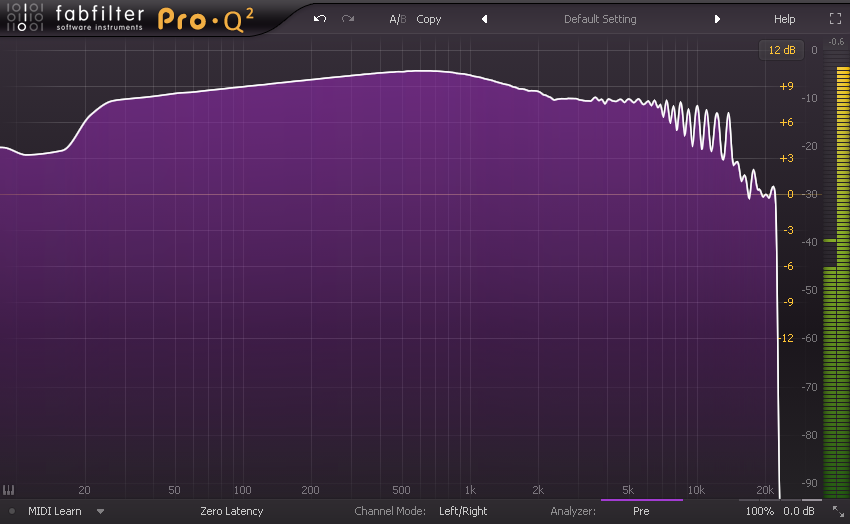Open the MIDI Learn dropdown arrow
The height and width of the screenshot is (524, 850).
(x=100, y=511)
